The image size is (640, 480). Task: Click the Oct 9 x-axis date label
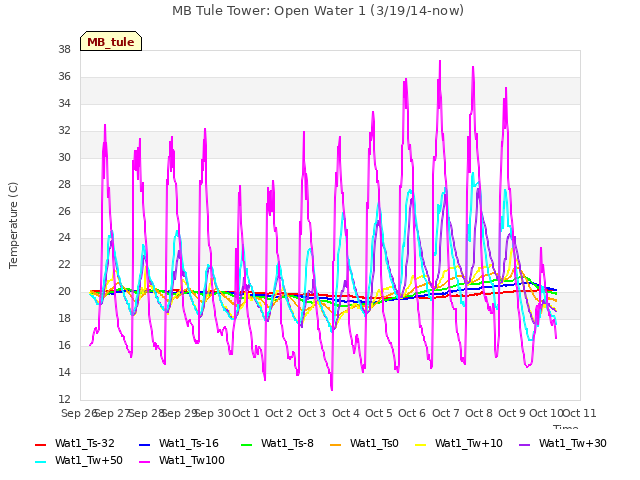coord(512,413)
